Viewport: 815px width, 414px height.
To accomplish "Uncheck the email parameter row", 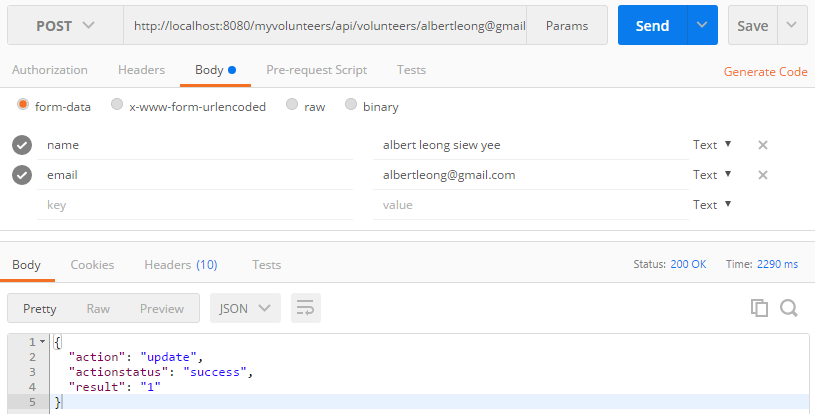I will point(22,175).
